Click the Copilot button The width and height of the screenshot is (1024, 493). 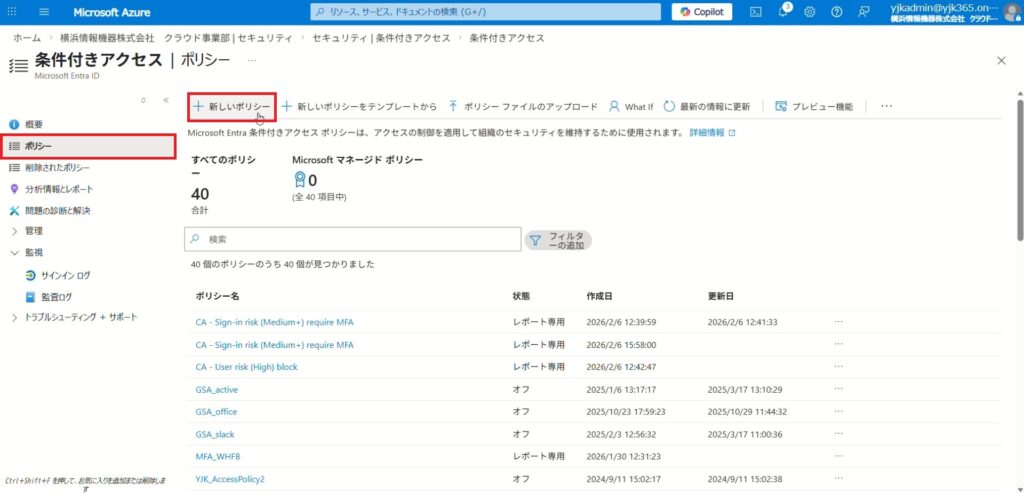coord(702,12)
